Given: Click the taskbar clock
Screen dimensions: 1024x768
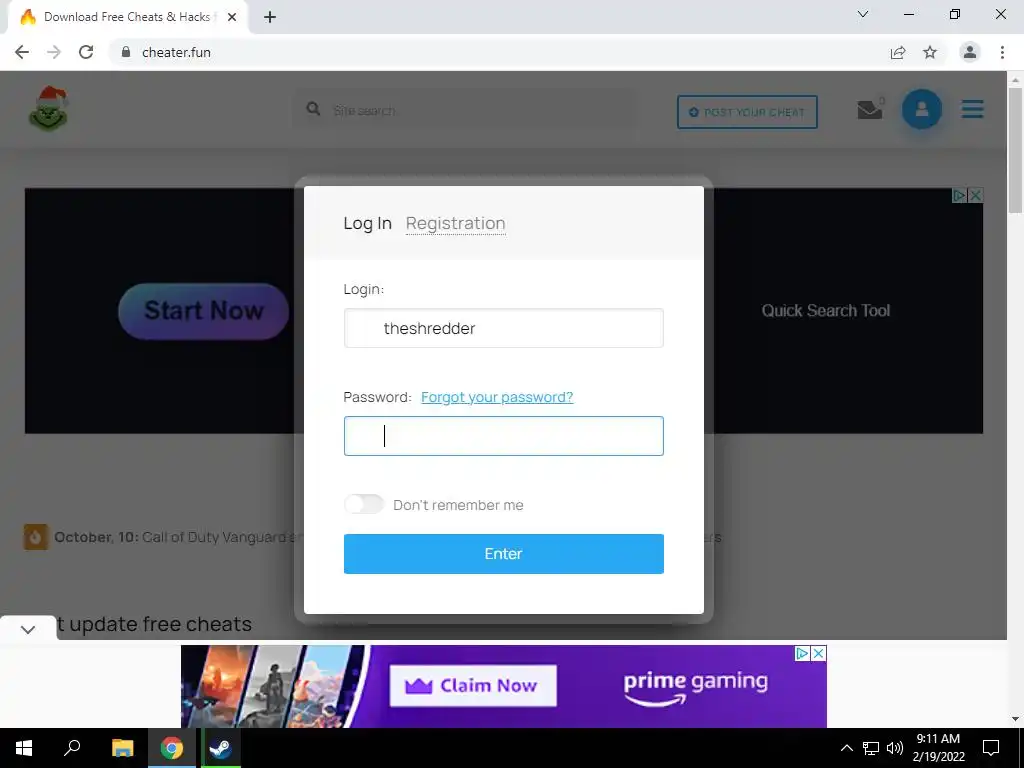Looking at the screenshot, I should [938, 748].
